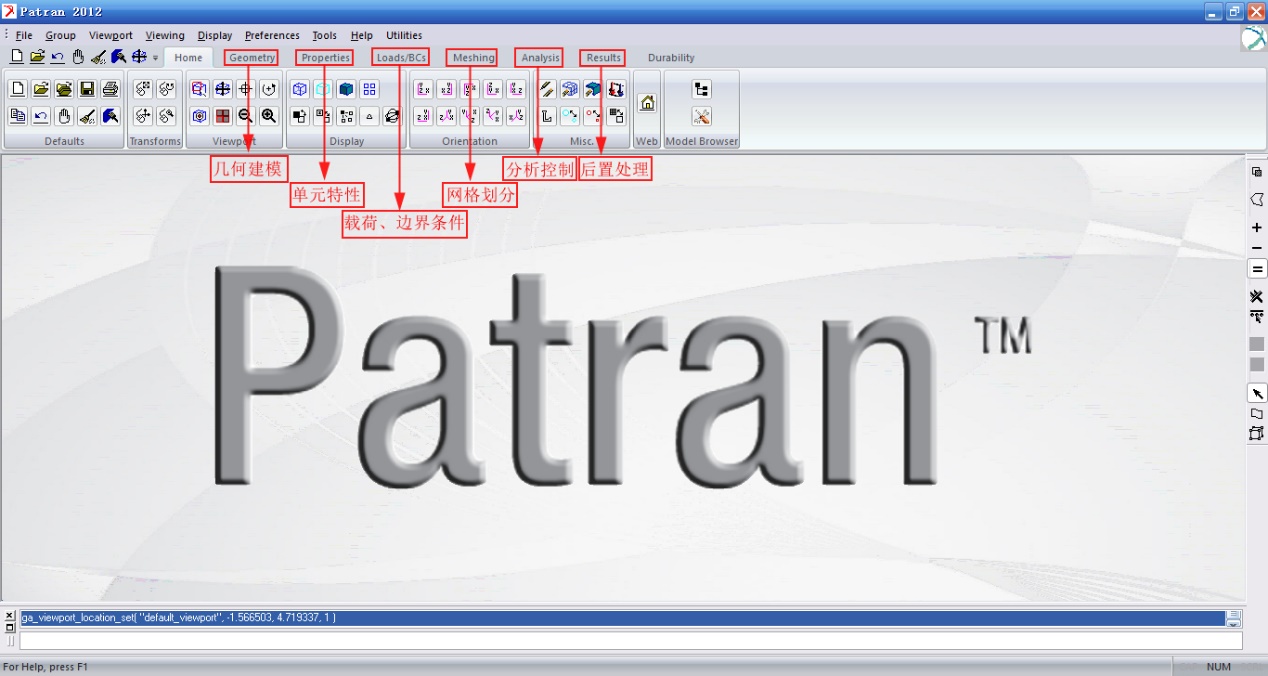Click the Smooth shaded solid cube icon
1268x676 pixels.
pos(346,89)
